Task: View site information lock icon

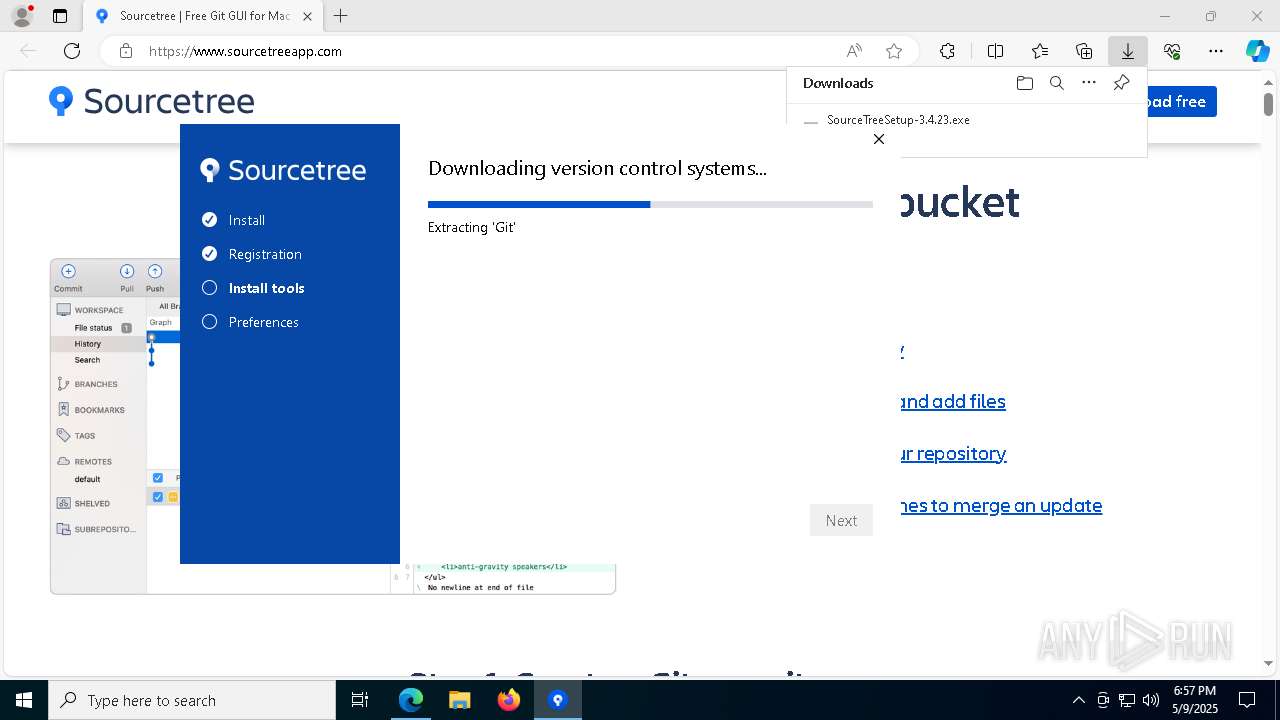Action: (126, 51)
